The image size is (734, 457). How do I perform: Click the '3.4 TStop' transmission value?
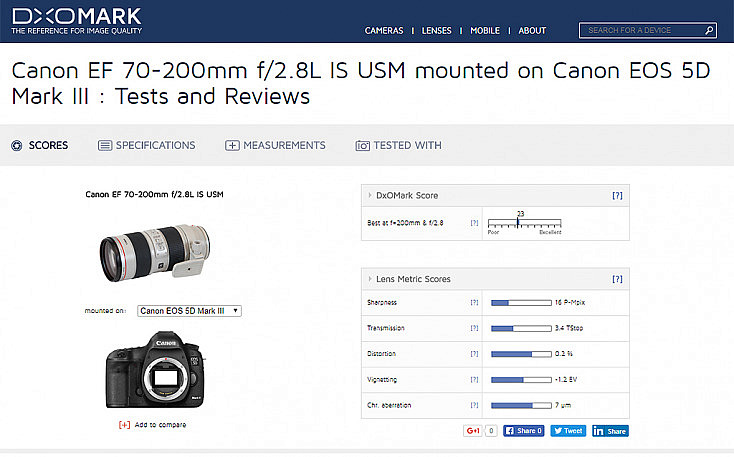click(x=569, y=328)
